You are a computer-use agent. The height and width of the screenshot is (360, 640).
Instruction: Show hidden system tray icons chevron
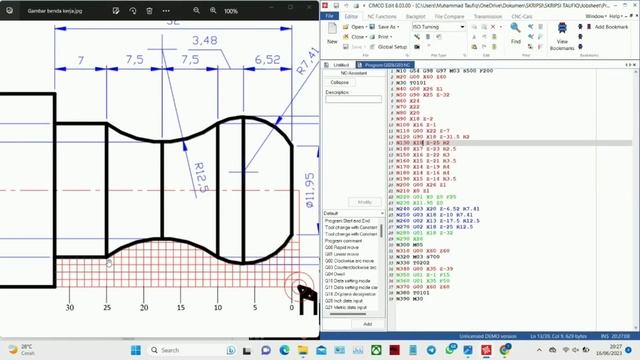click(539, 350)
